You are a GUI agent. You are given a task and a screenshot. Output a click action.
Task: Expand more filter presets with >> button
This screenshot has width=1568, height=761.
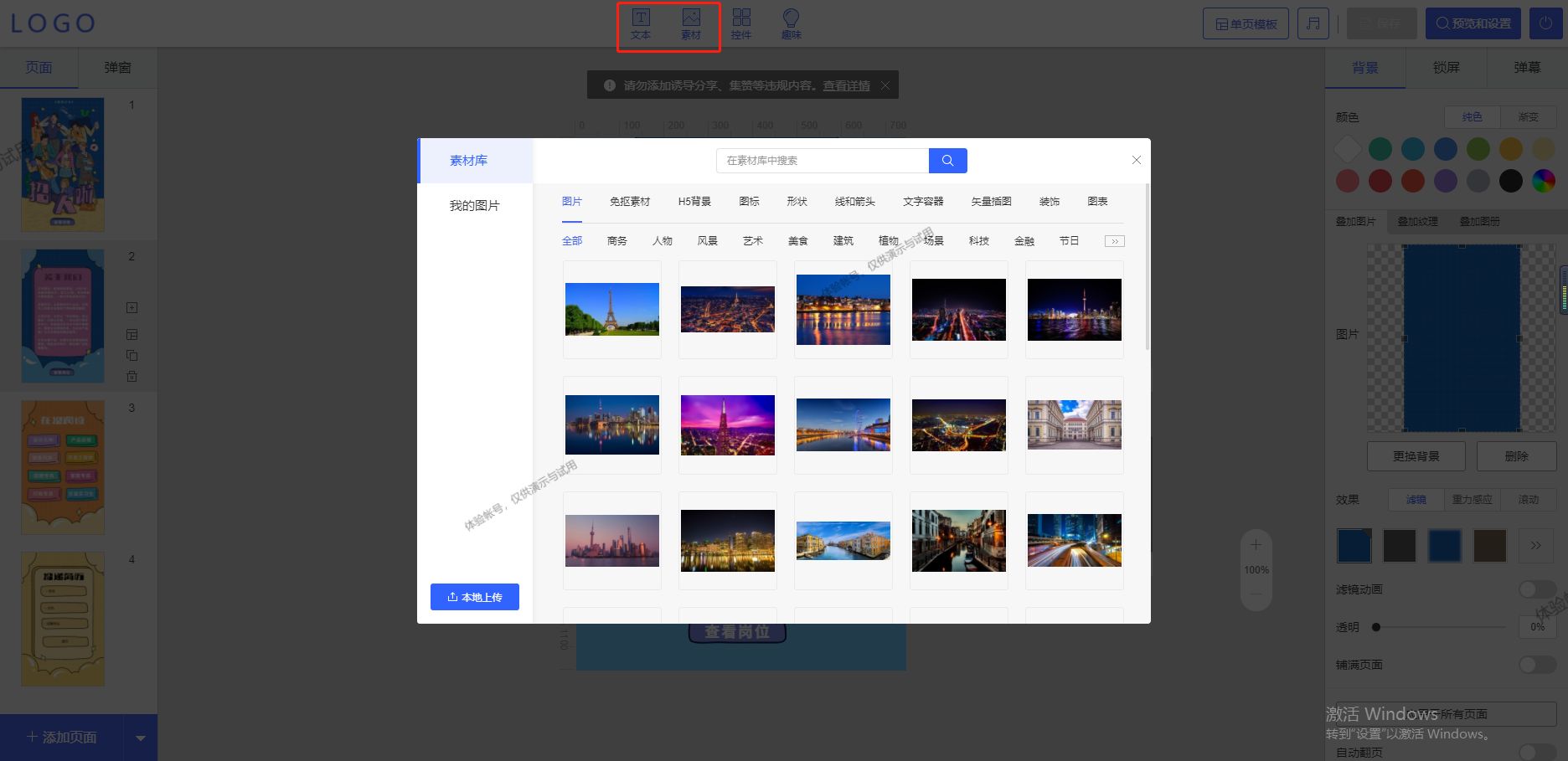tap(1535, 546)
